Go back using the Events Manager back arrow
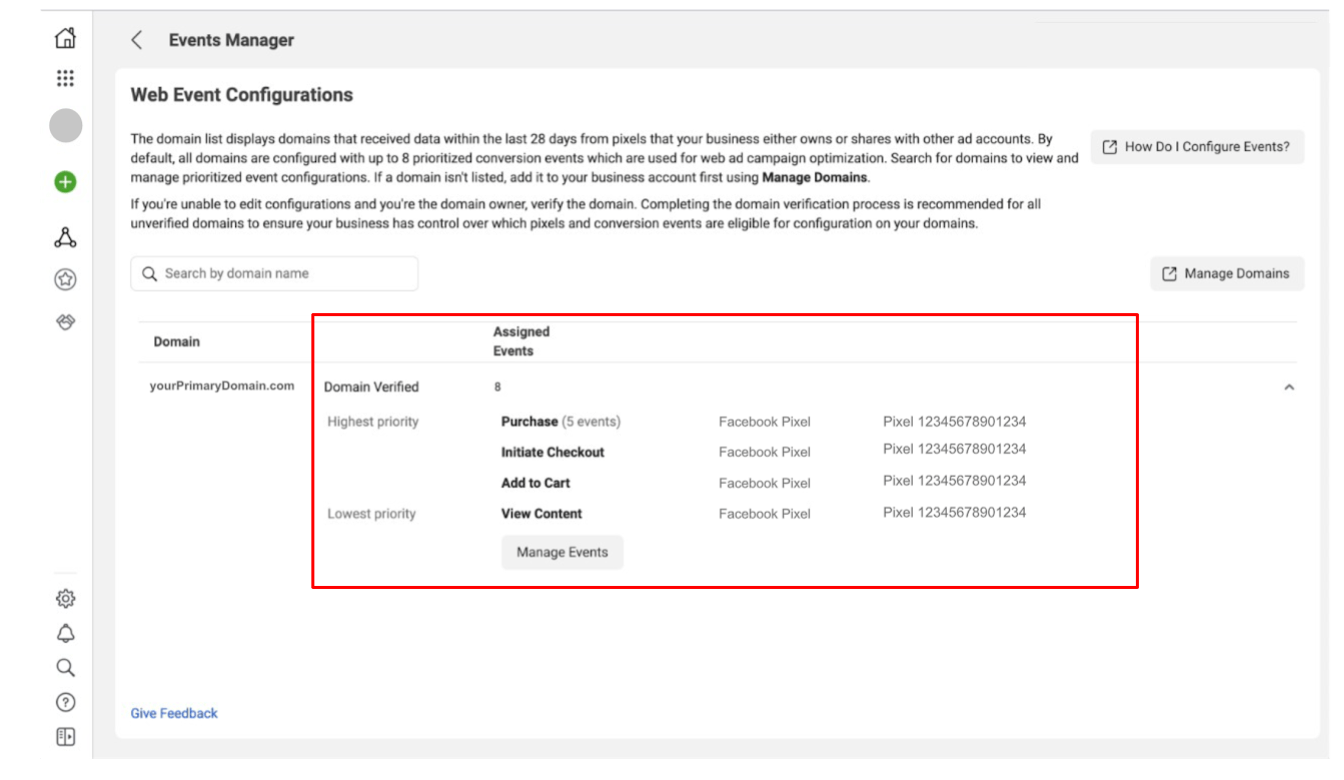Image resolution: width=1344 pixels, height=780 pixels. pos(136,40)
